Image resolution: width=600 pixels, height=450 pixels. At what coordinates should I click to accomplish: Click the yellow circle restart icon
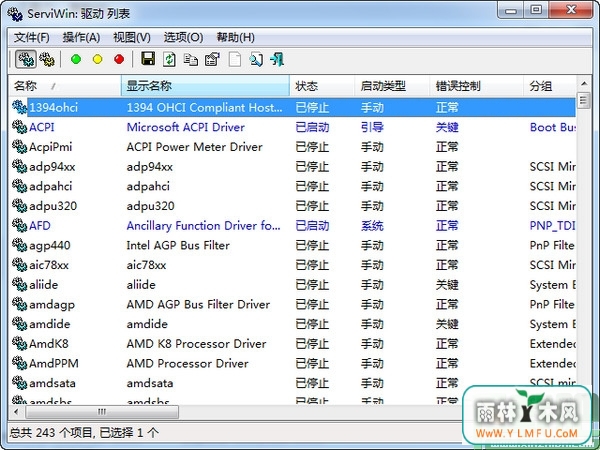point(98,59)
